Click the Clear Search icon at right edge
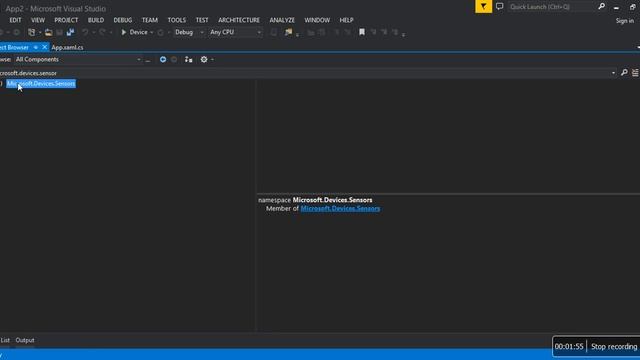The height and width of the screenshot is (360, 640). click(x=635, y=73)
